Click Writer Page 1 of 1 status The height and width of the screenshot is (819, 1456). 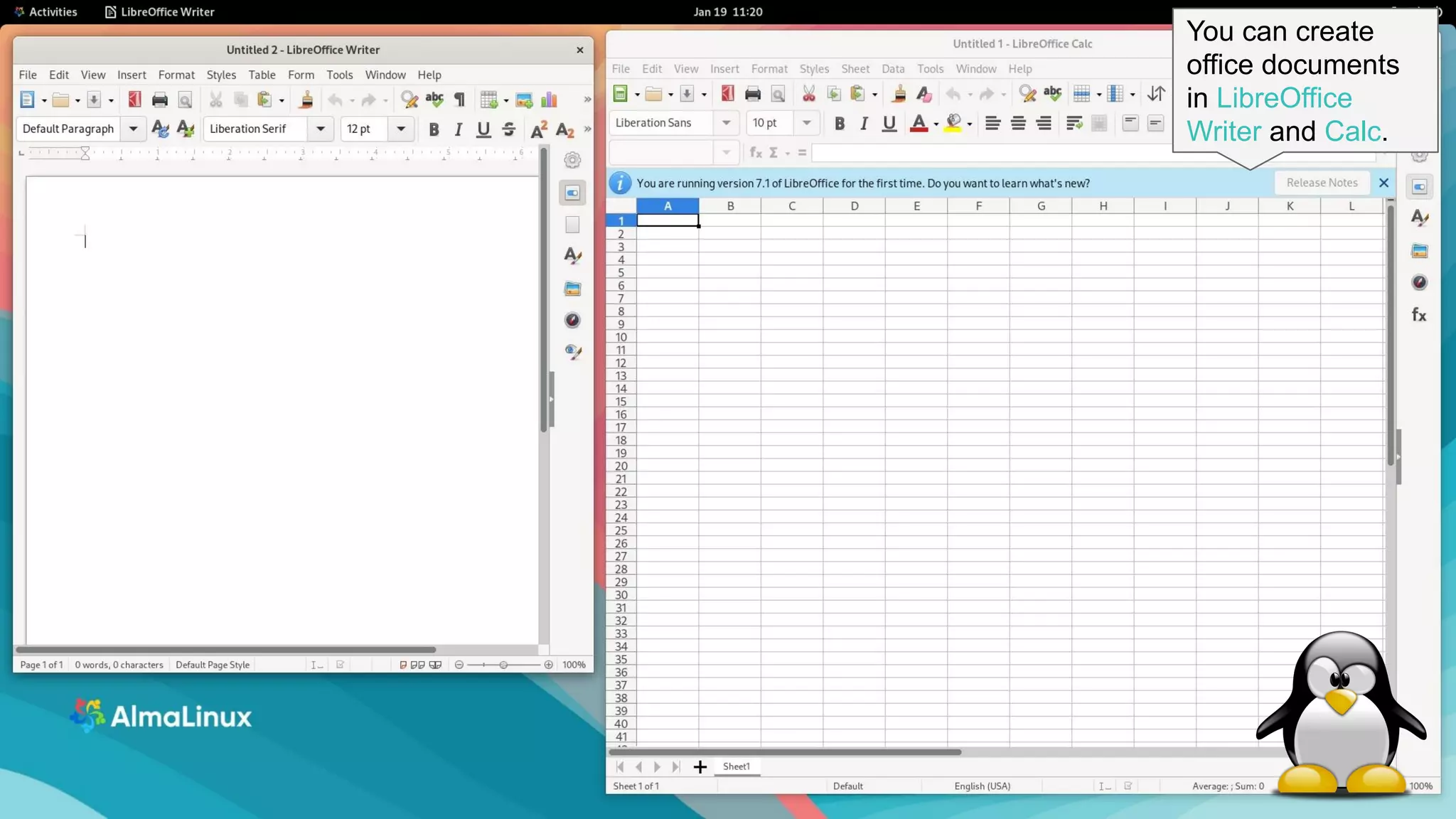click(41, 665)
